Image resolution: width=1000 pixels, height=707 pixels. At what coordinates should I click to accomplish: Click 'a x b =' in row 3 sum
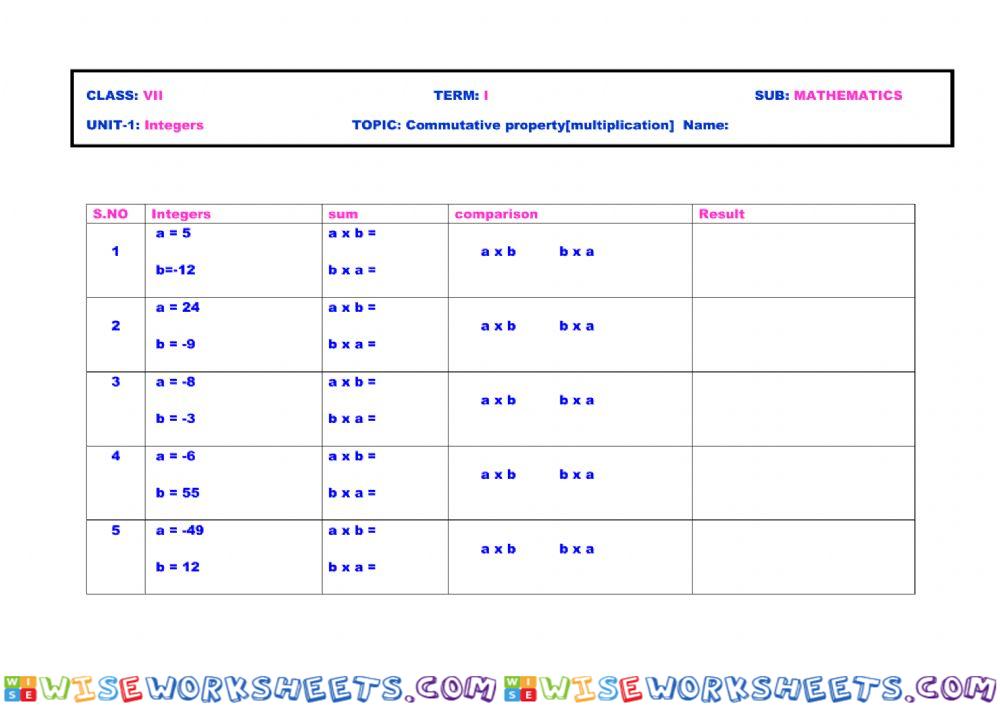[x=352, y=382]
